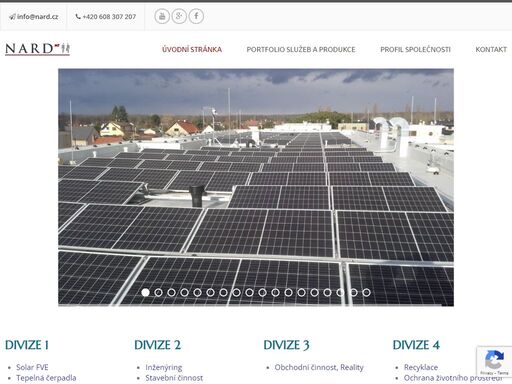Click the NARD logo
Viewport: 512px width, 384px height.
(37, 49)
